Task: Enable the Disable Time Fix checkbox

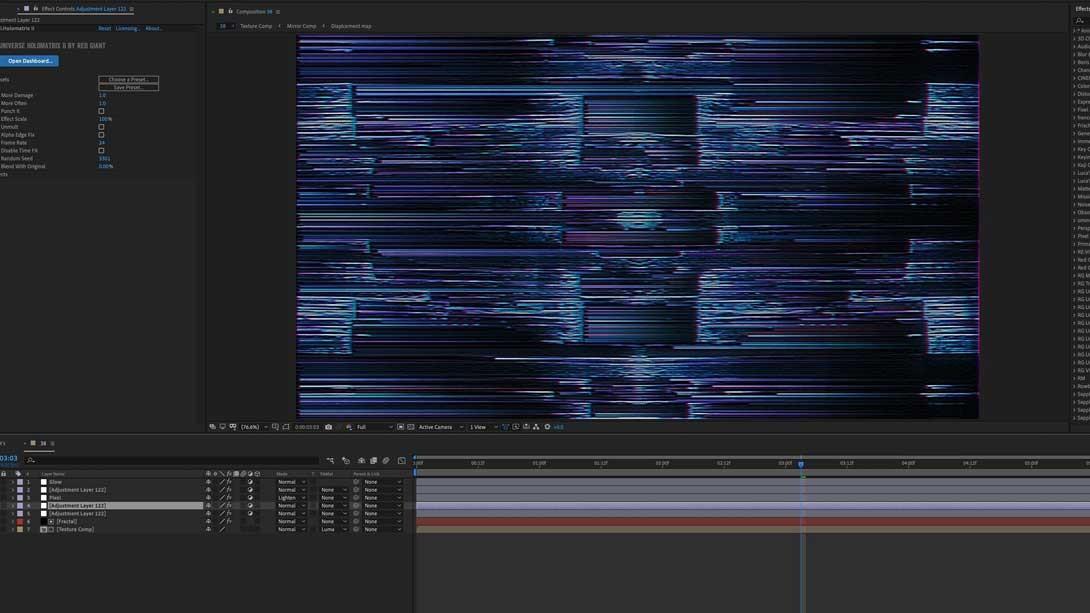Action: [x=101, y=151]
